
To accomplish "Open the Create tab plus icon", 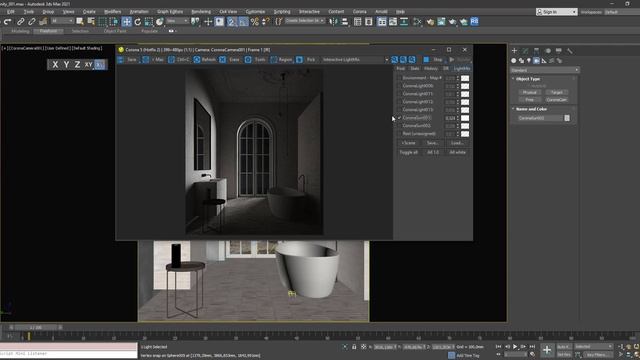I will (x=514, y=51).
